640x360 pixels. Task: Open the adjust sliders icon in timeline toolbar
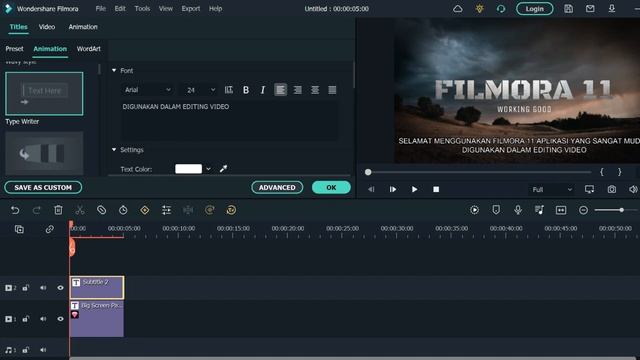point(166,210)
